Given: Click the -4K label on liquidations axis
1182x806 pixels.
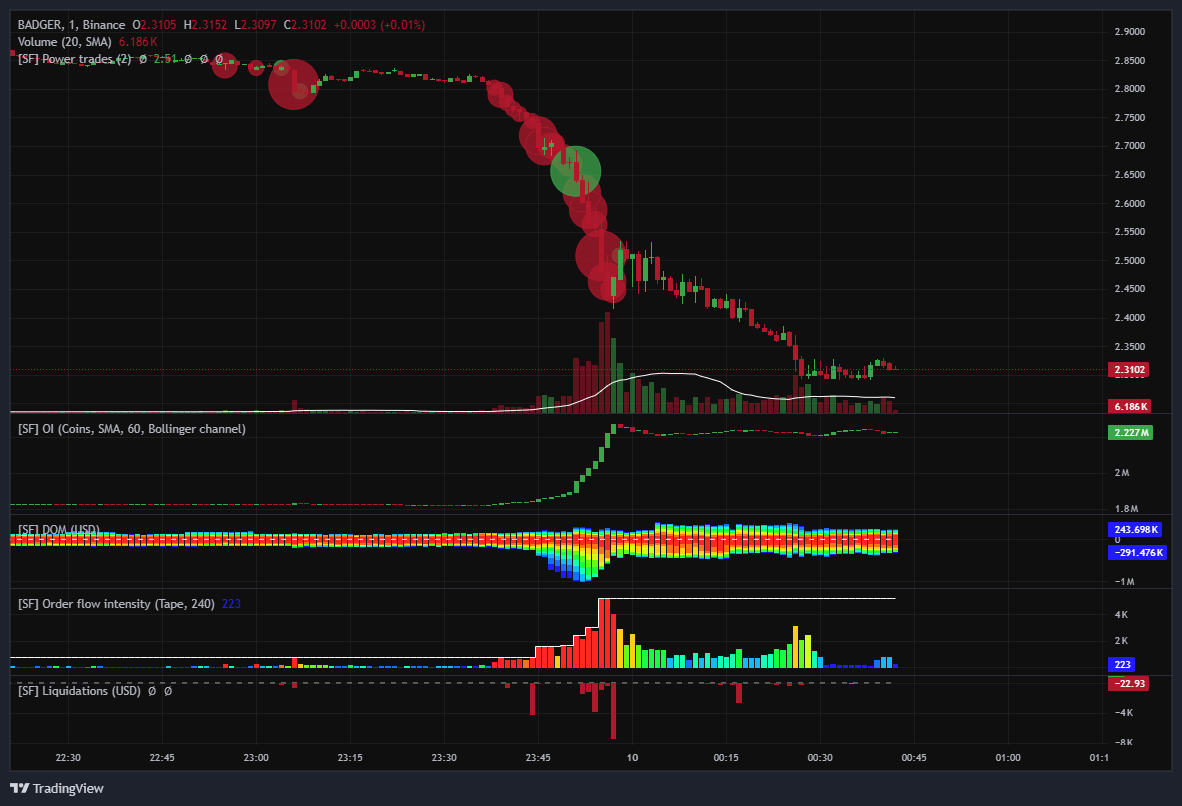Looking at the screenshot, I should [1123, 713].
